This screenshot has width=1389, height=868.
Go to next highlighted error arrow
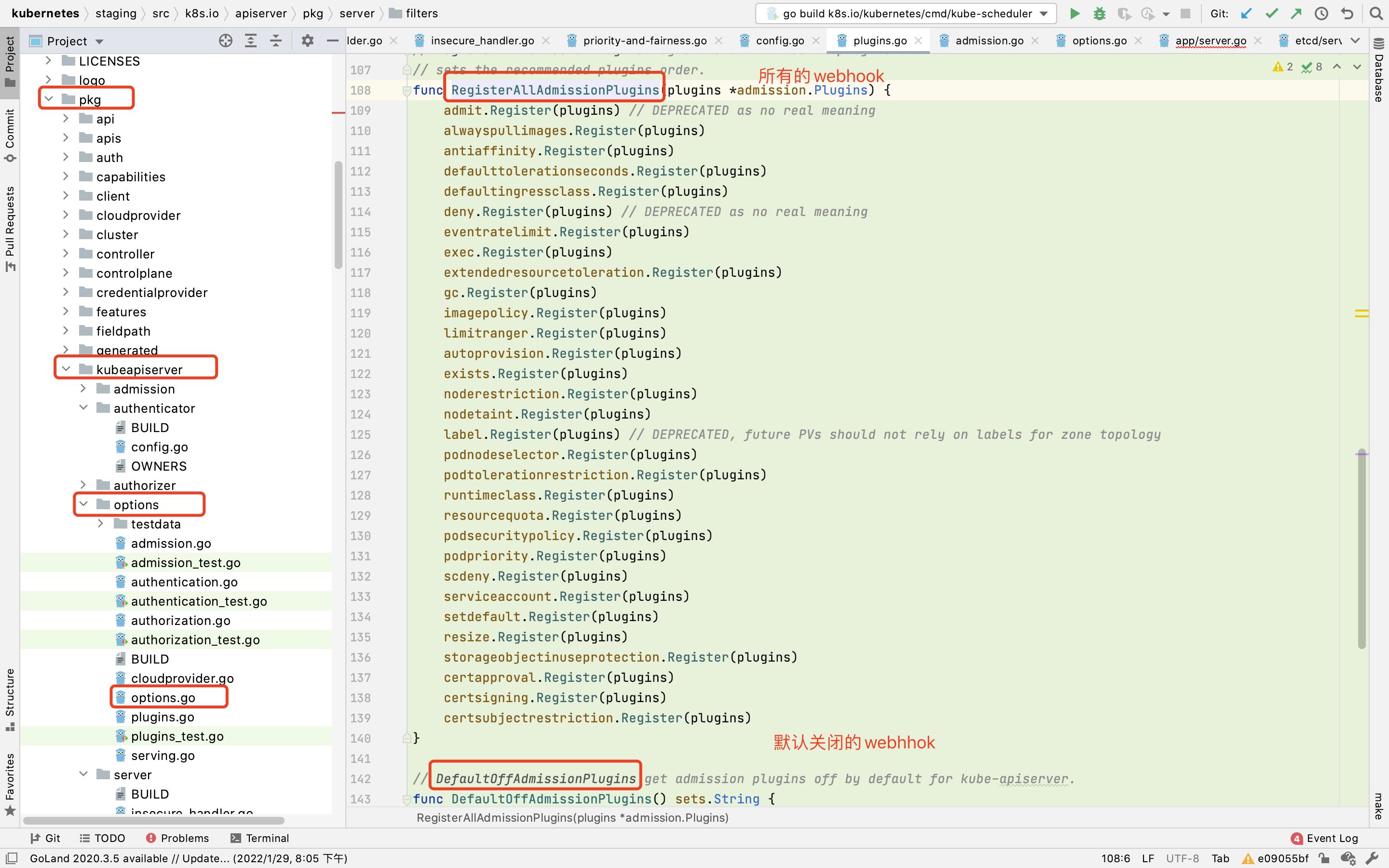pyautogui.click(x=1357, y=67)
